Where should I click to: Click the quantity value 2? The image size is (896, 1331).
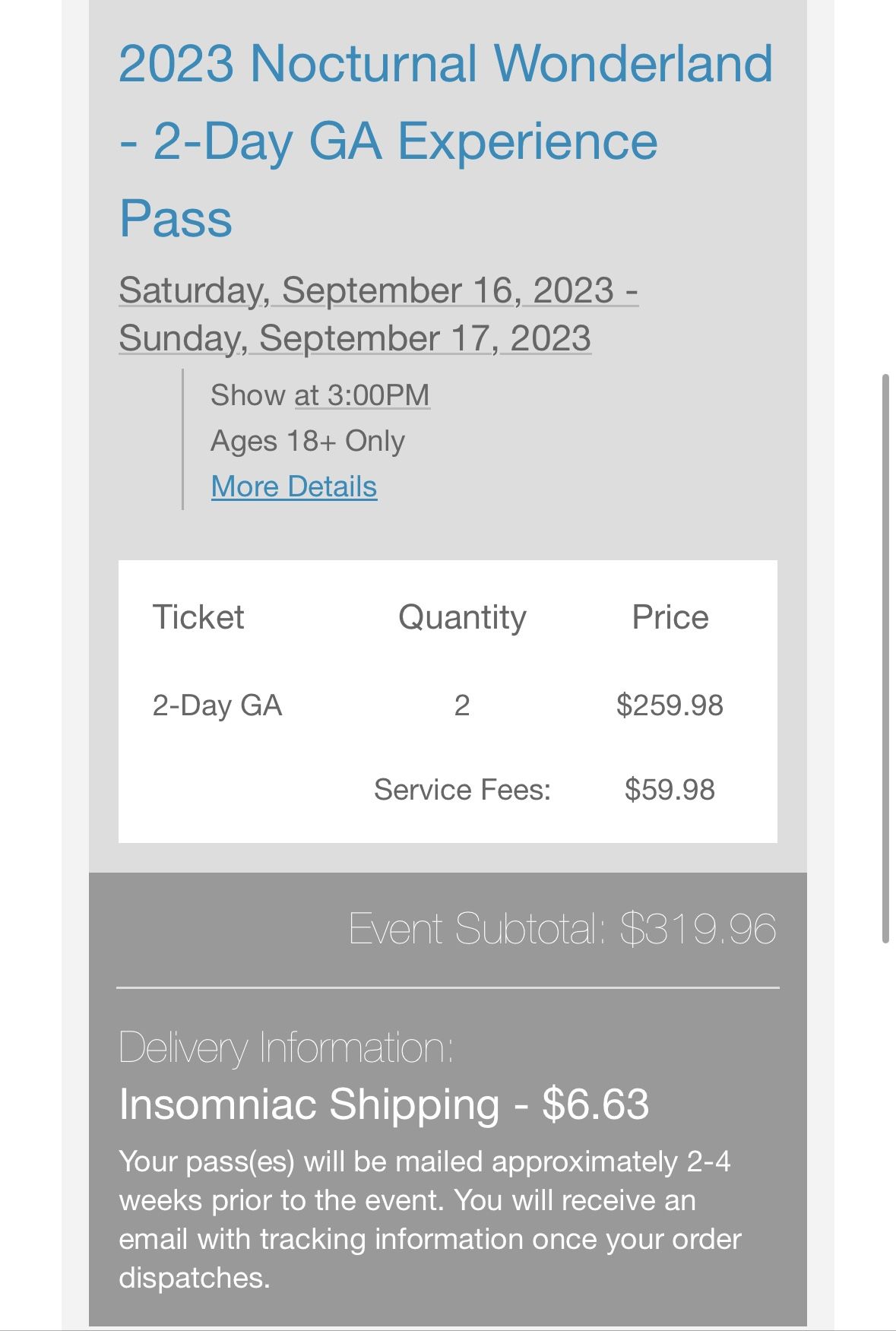461,705
